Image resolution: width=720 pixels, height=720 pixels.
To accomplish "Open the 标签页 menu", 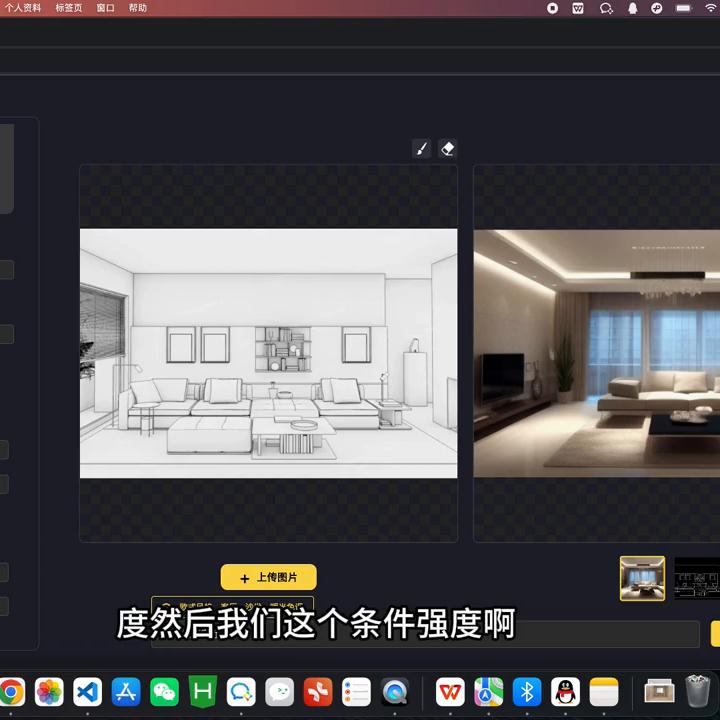I will click(x=68, y=8).
